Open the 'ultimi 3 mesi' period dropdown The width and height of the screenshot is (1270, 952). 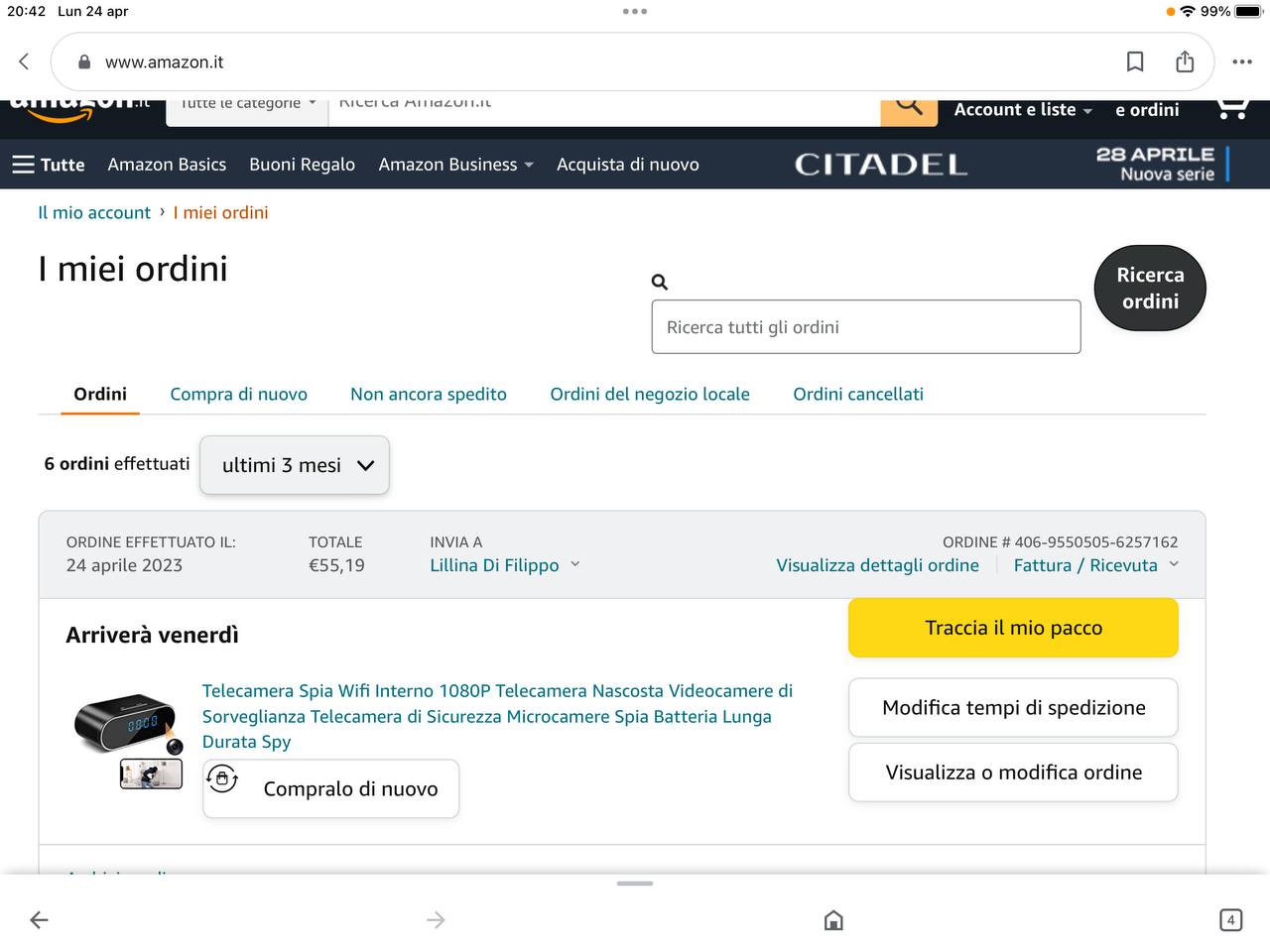click(x=295, y=465)
